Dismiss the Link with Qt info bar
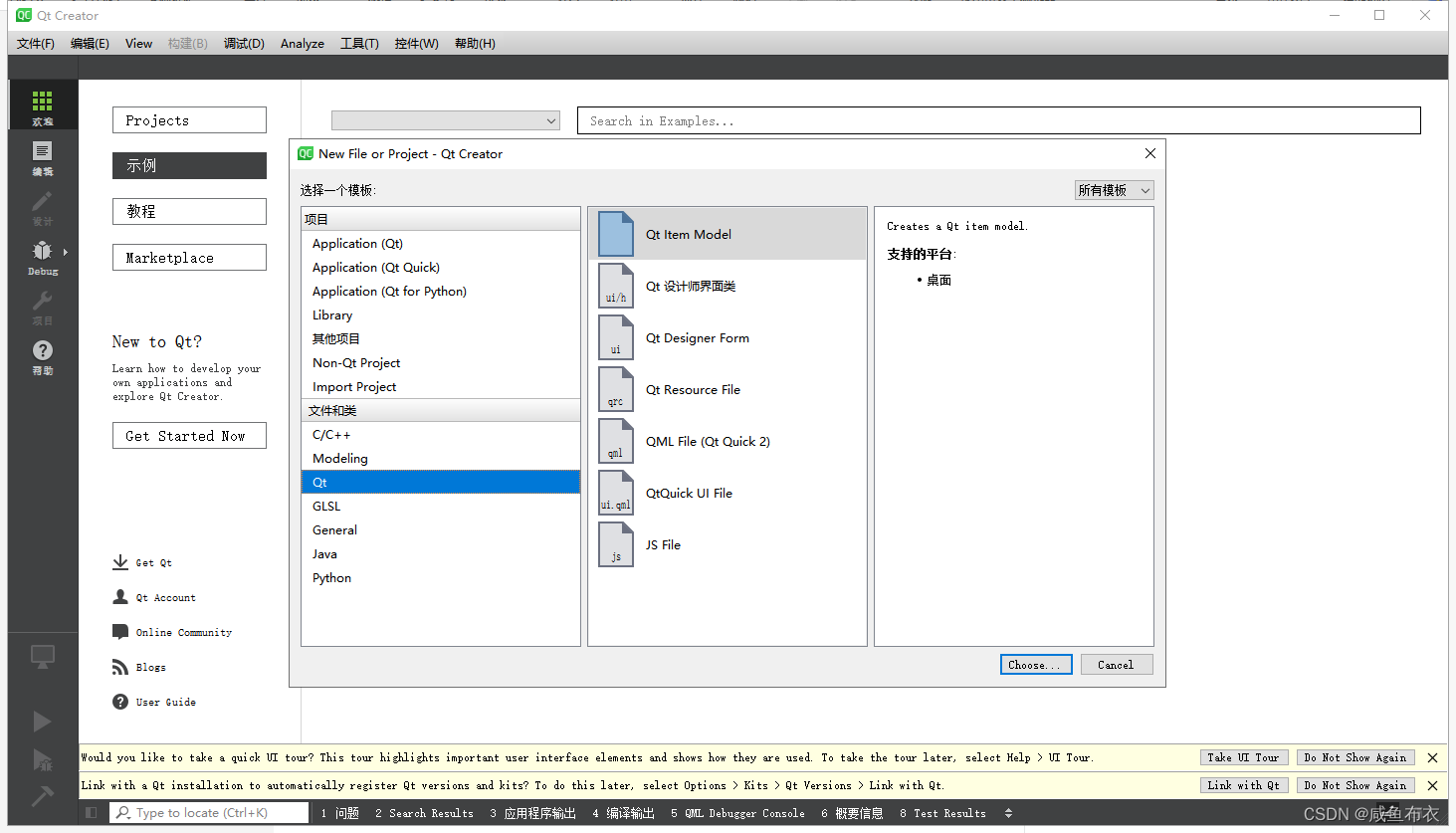 tap(1432, 785)
